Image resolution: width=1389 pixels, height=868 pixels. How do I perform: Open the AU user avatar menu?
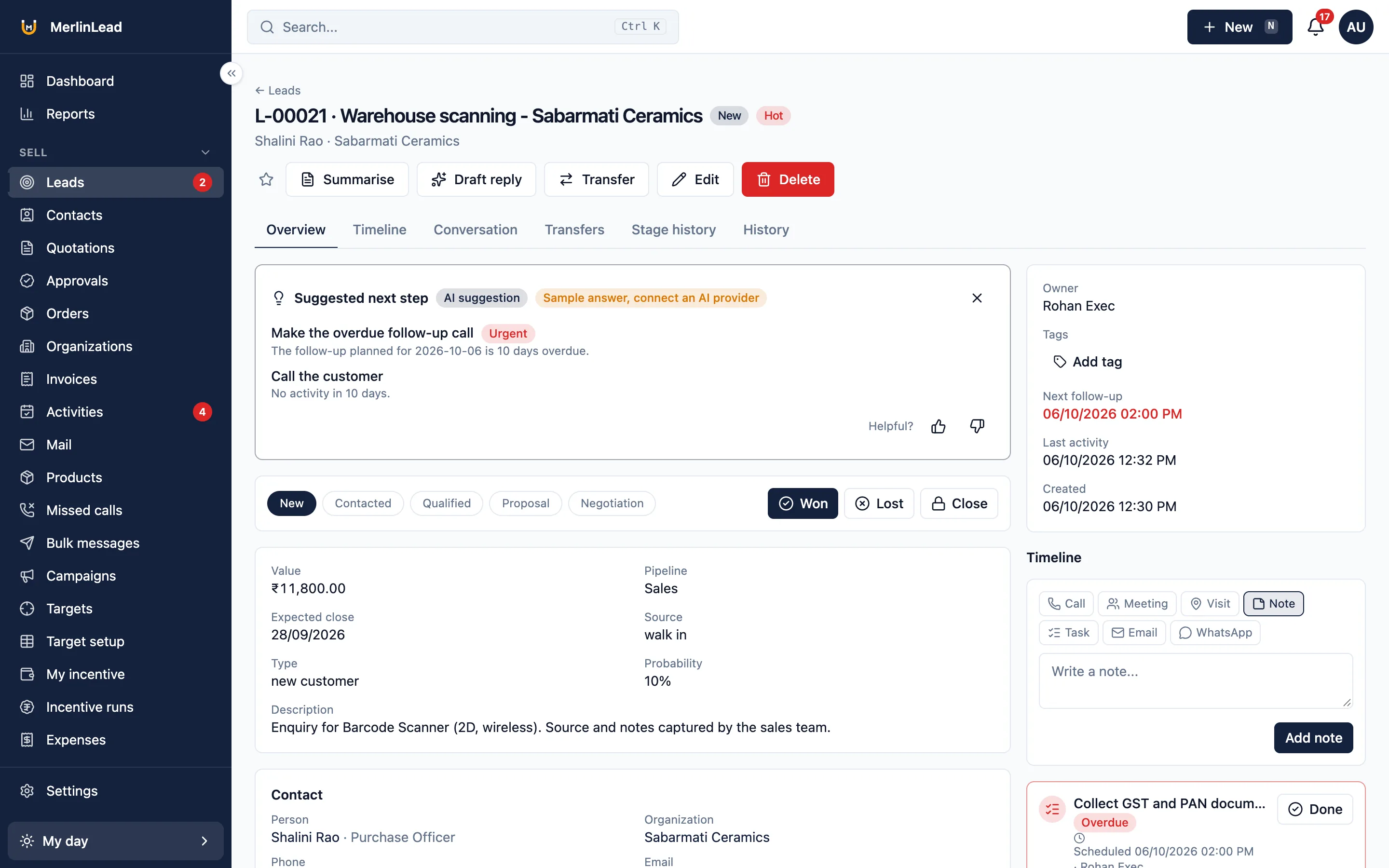(1356, 27)
